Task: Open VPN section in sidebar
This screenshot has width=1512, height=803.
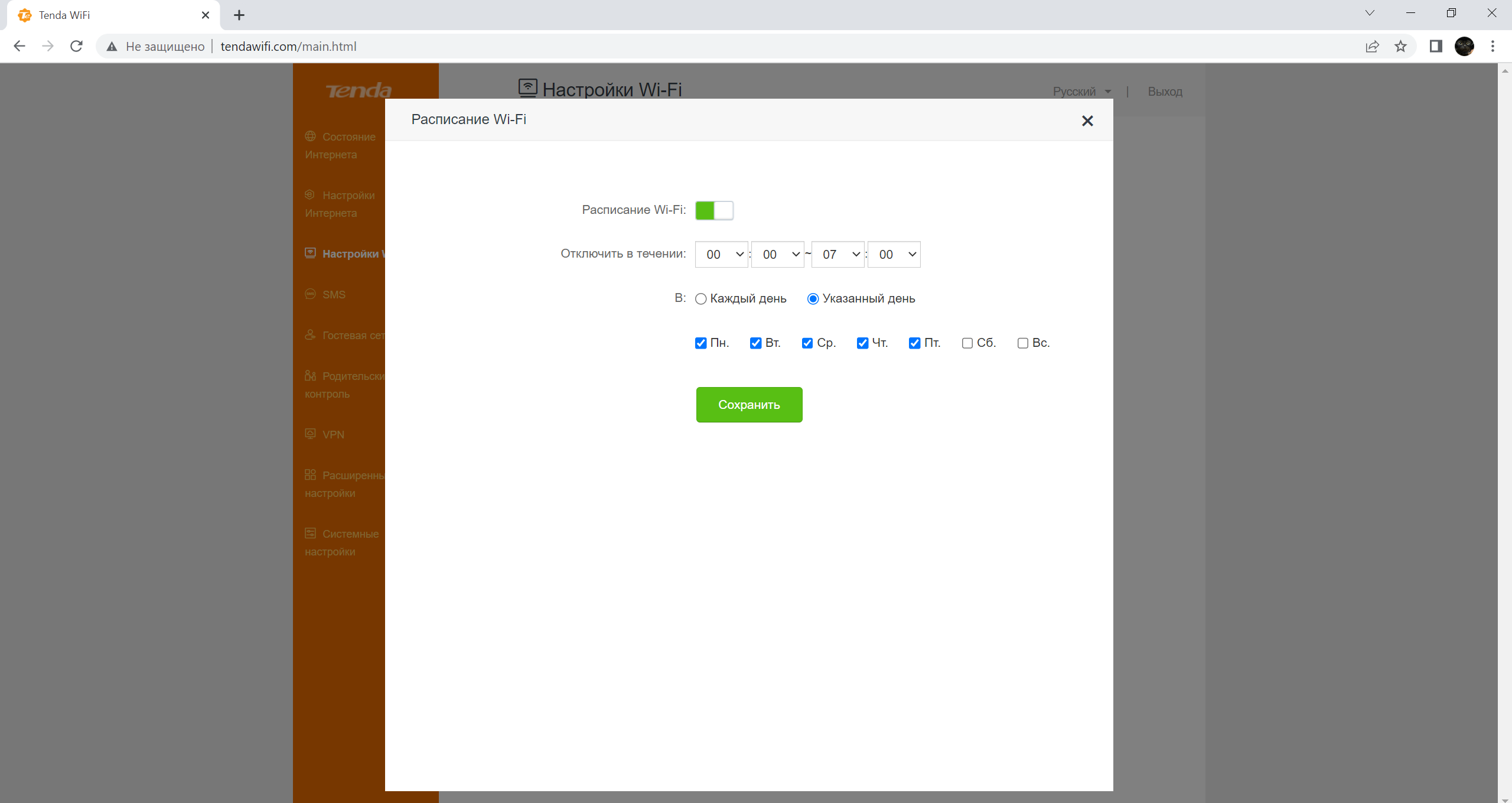Action: coord(325,434)
